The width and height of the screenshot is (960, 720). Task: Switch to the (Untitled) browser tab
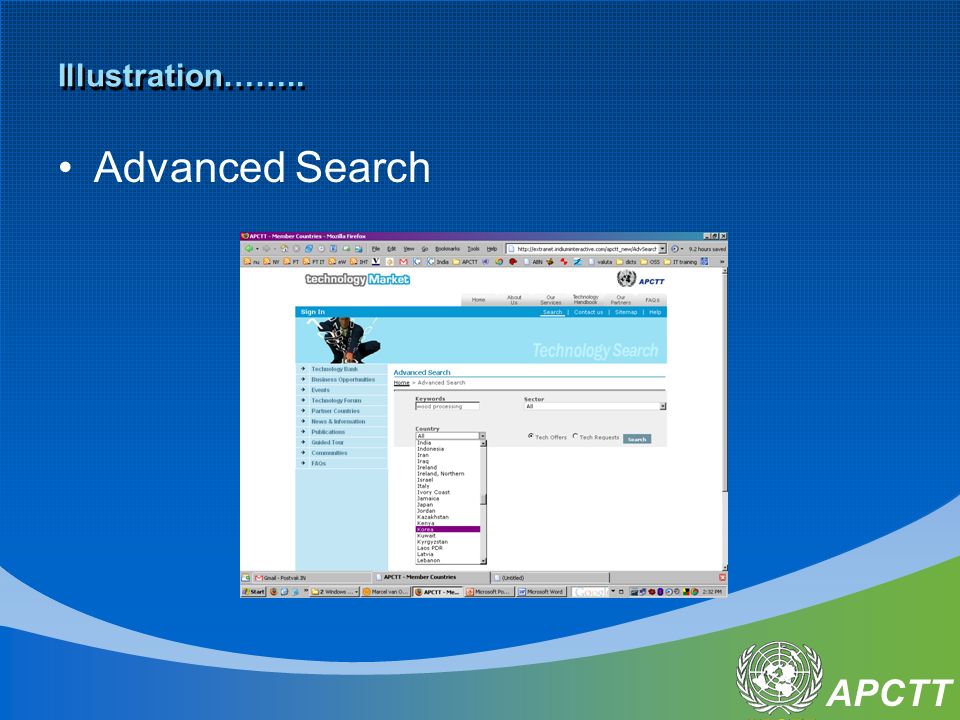(x=550, y=577)
